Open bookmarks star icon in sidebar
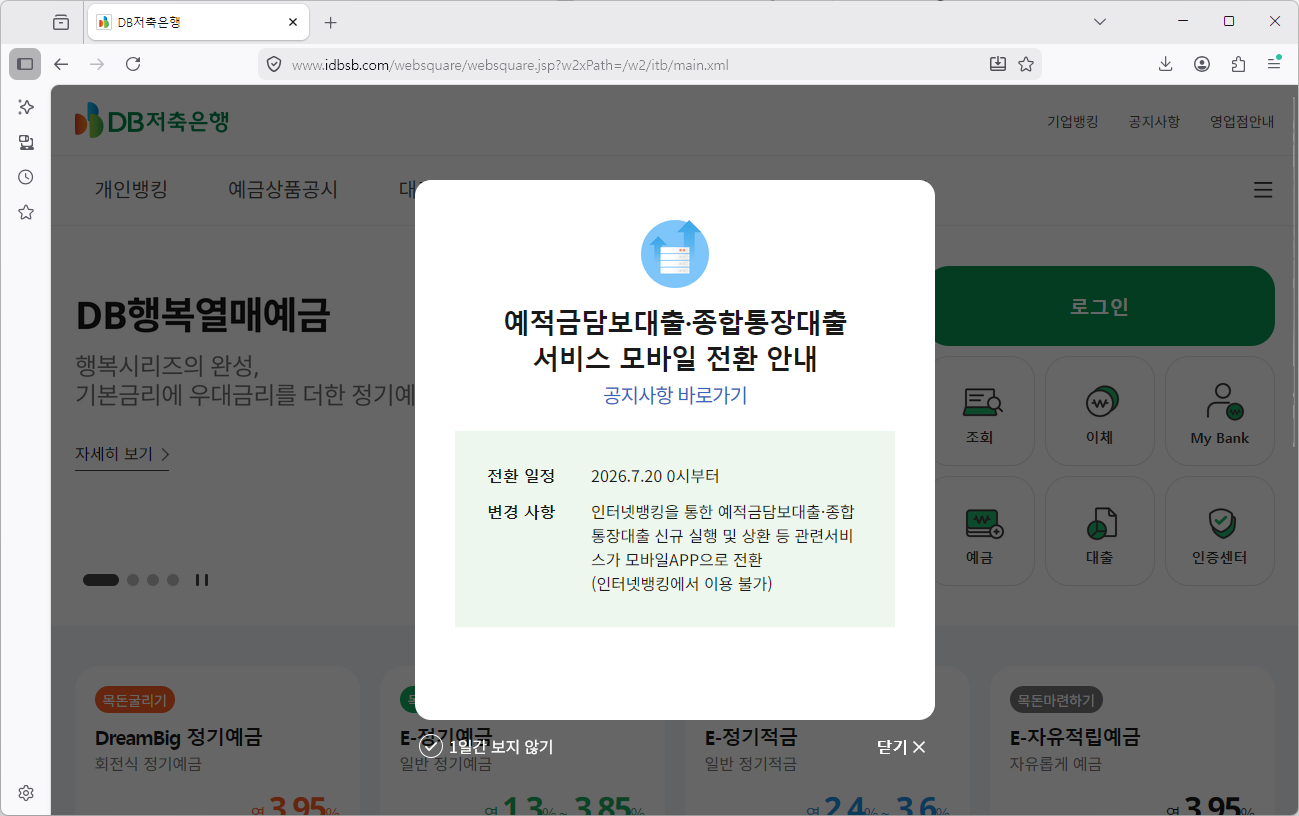1299x816 pixels. click(26, 212)
